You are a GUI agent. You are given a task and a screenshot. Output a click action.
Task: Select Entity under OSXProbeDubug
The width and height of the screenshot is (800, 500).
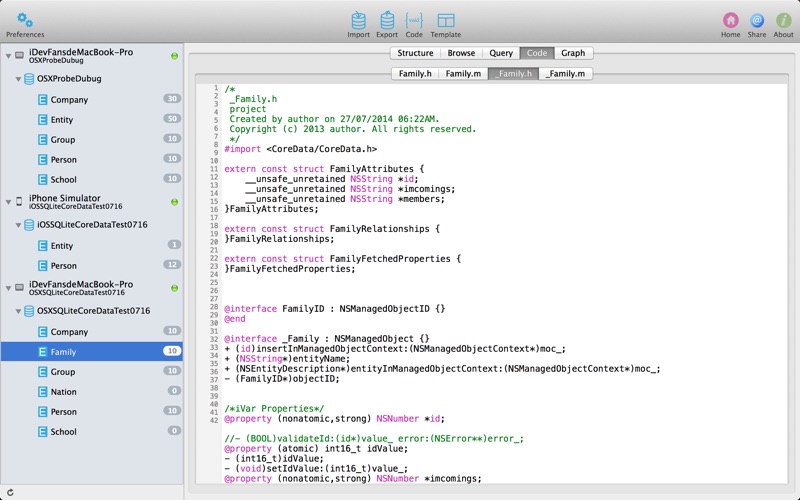pos(91,119)
